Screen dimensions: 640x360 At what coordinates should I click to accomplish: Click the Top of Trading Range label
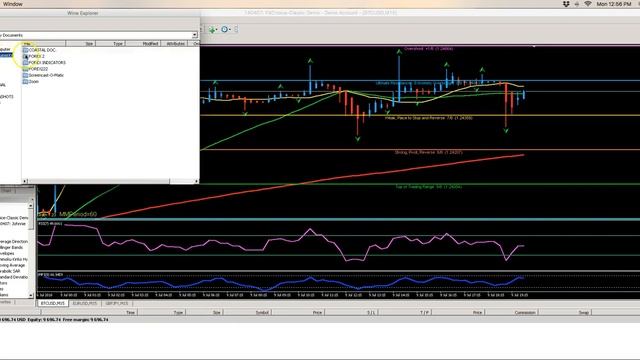[x=429, y=187]
